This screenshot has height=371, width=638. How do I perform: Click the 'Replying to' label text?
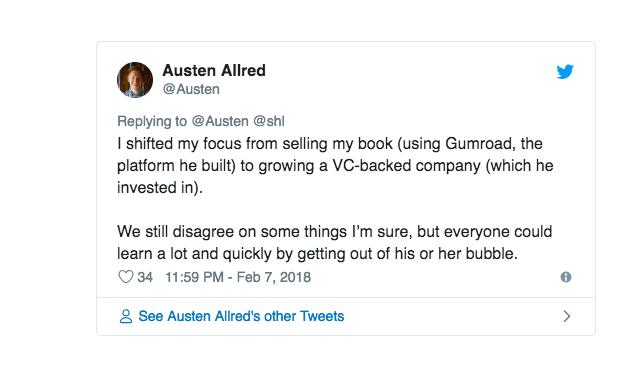(x=152, y=121)
